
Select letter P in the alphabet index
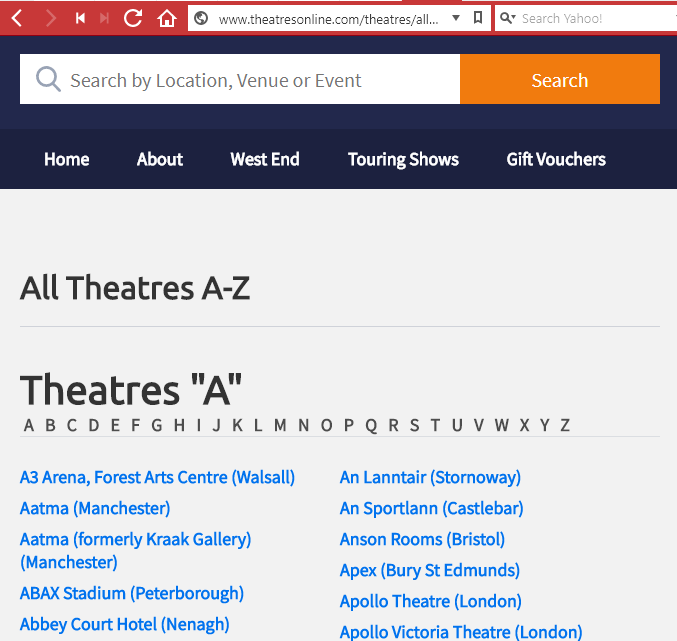pos(349,425)
